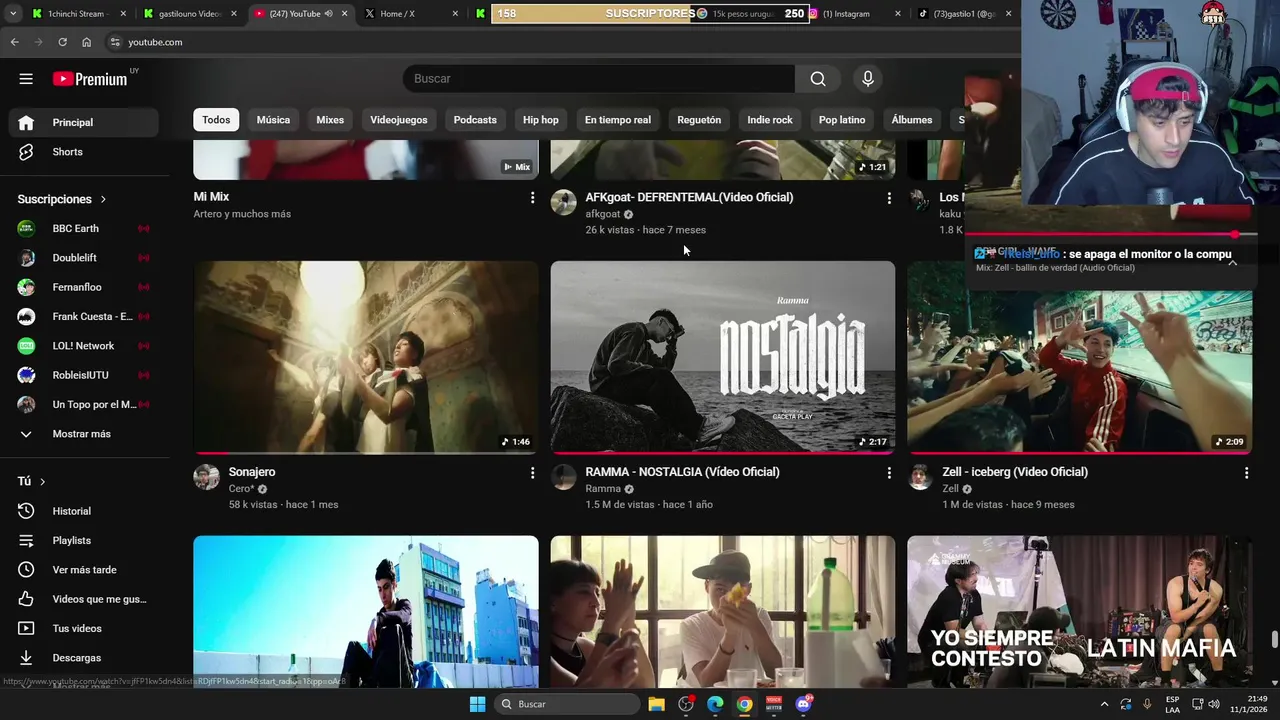Play the Zell iceberg video thumbnail

click(x=1080, y=372)
